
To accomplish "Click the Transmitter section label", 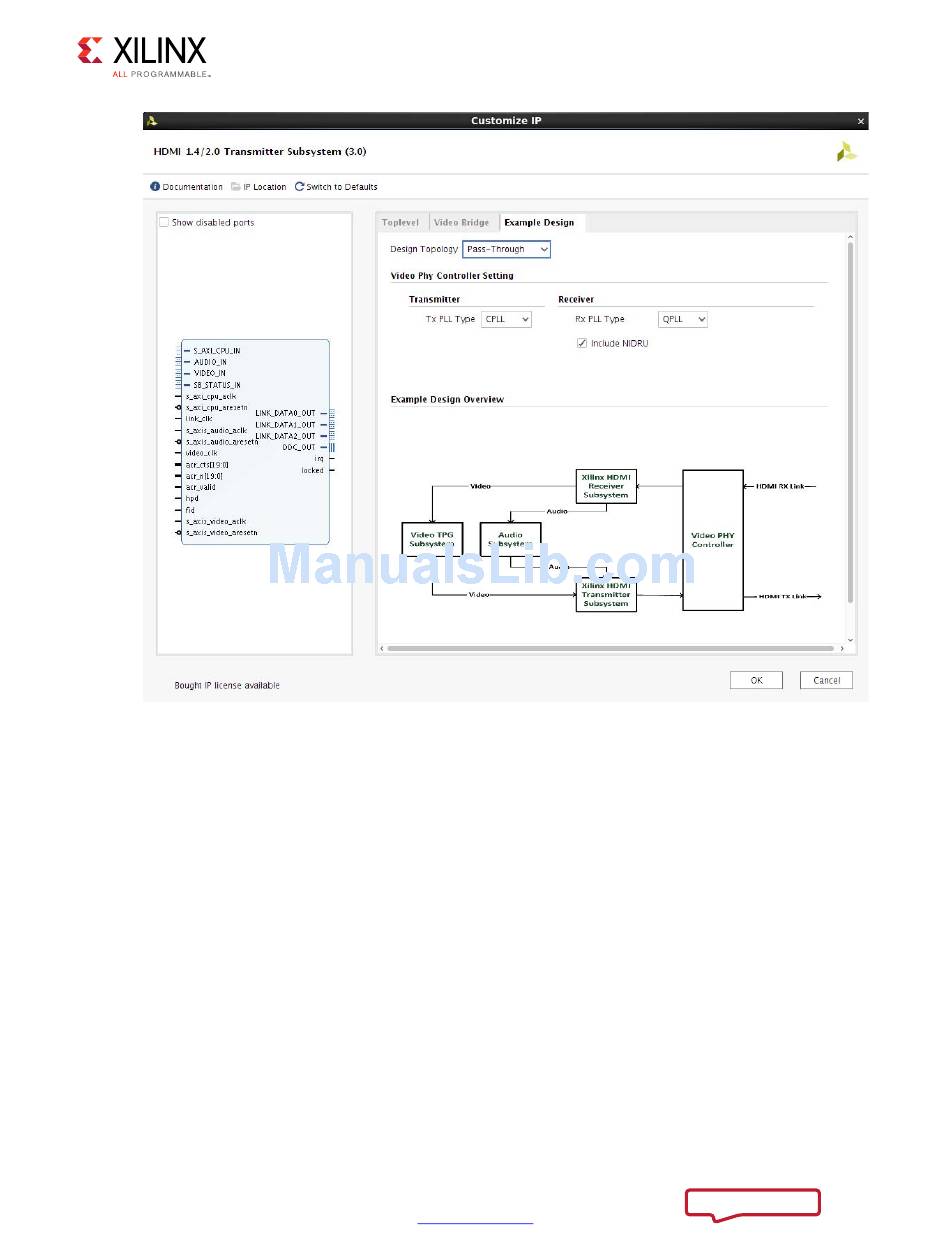I will [435, 299].
